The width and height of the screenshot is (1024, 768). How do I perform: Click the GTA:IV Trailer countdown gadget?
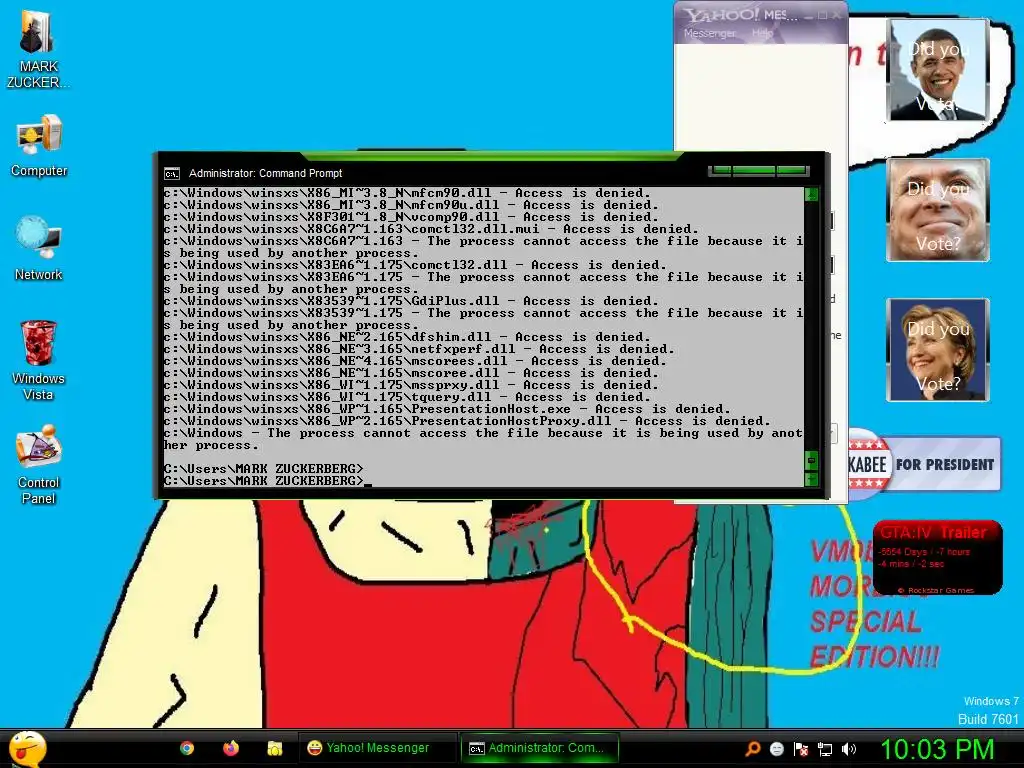point(937,557)
